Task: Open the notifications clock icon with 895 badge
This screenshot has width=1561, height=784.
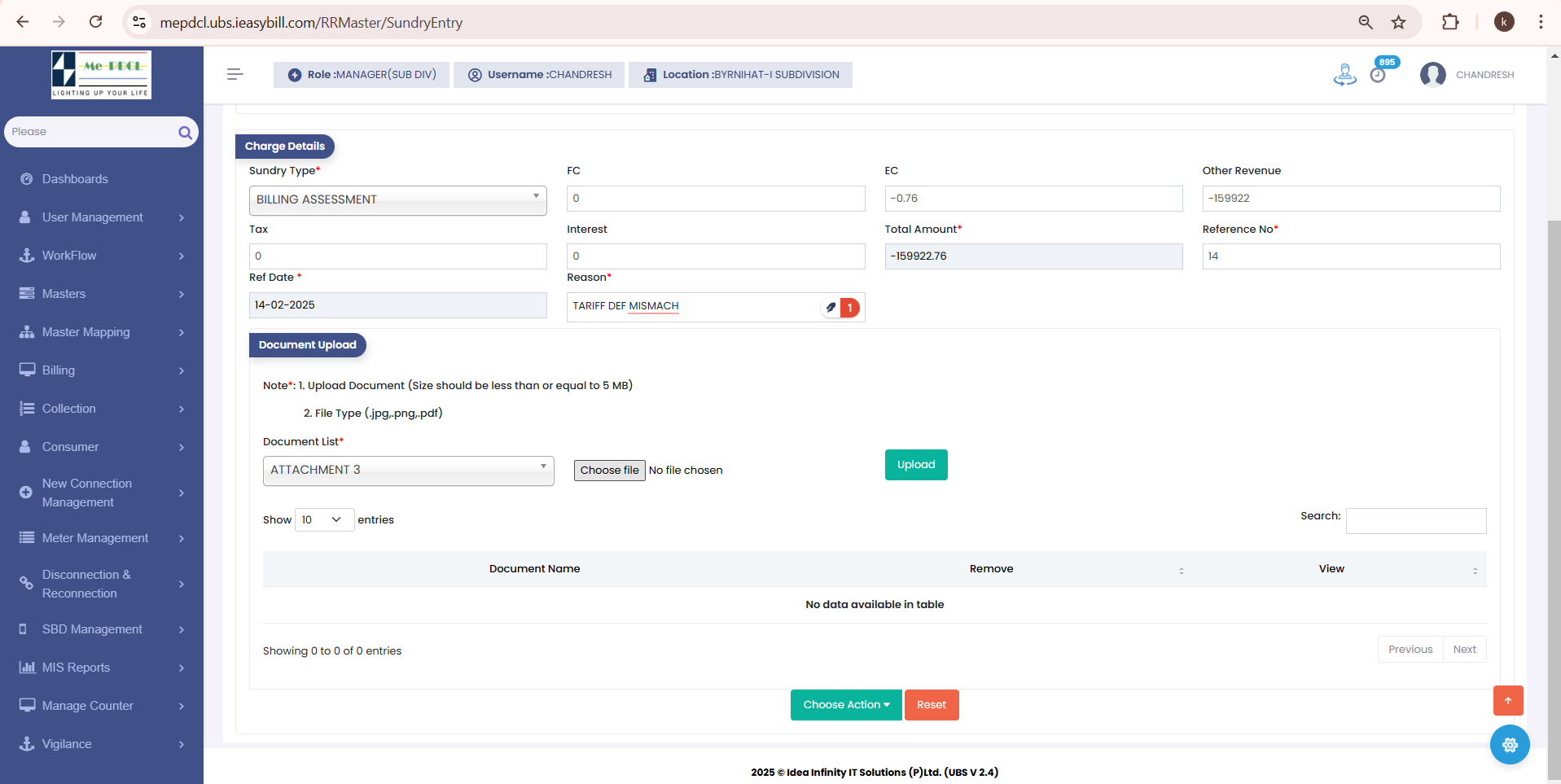Action: click(1379, 74)
